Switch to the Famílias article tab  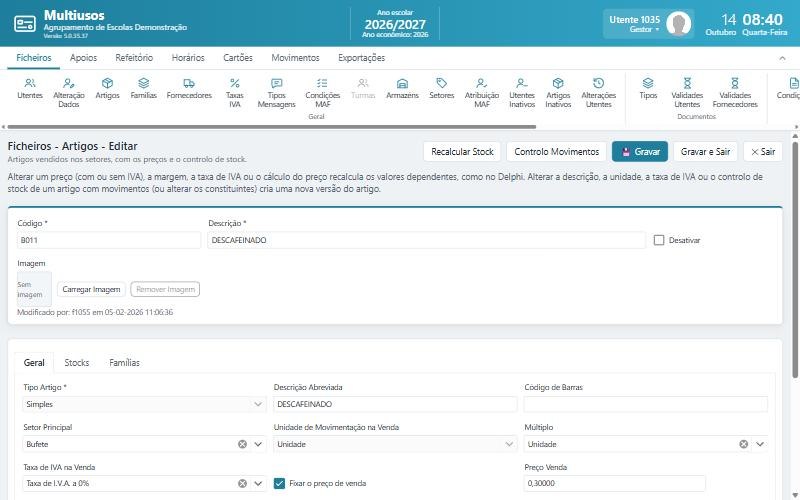(x=124, y=363)
